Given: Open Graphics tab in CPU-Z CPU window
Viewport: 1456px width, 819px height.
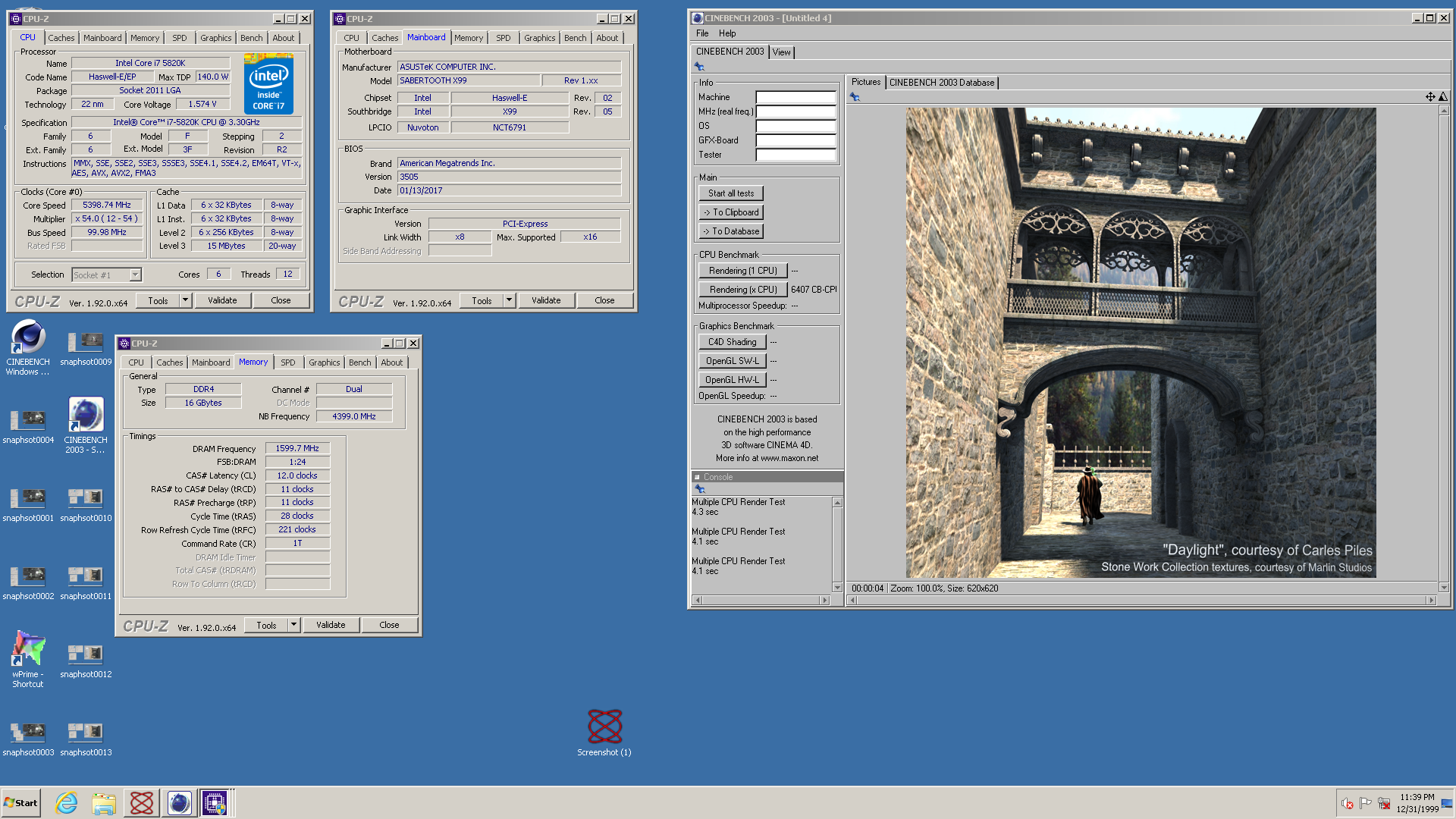Looking at the screenshot, I should point(216,38).
